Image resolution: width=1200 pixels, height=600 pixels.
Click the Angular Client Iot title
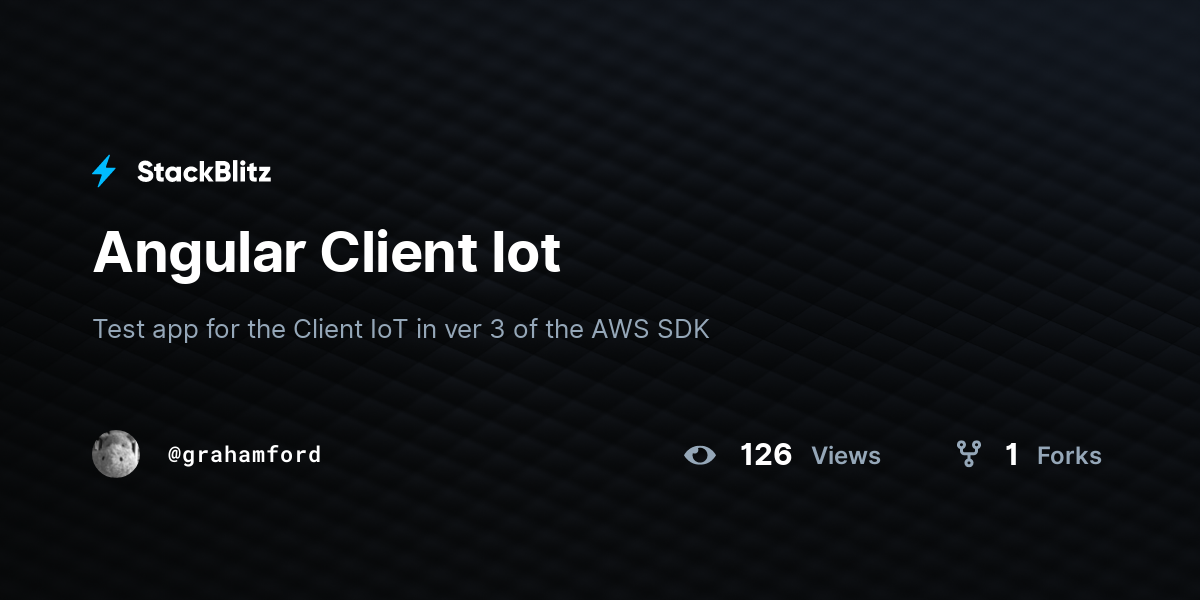pos(326,253)
